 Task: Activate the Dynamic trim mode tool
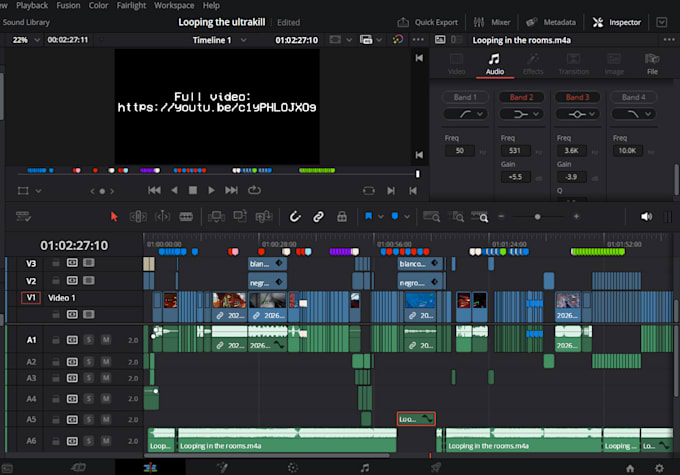pos(162,216)
